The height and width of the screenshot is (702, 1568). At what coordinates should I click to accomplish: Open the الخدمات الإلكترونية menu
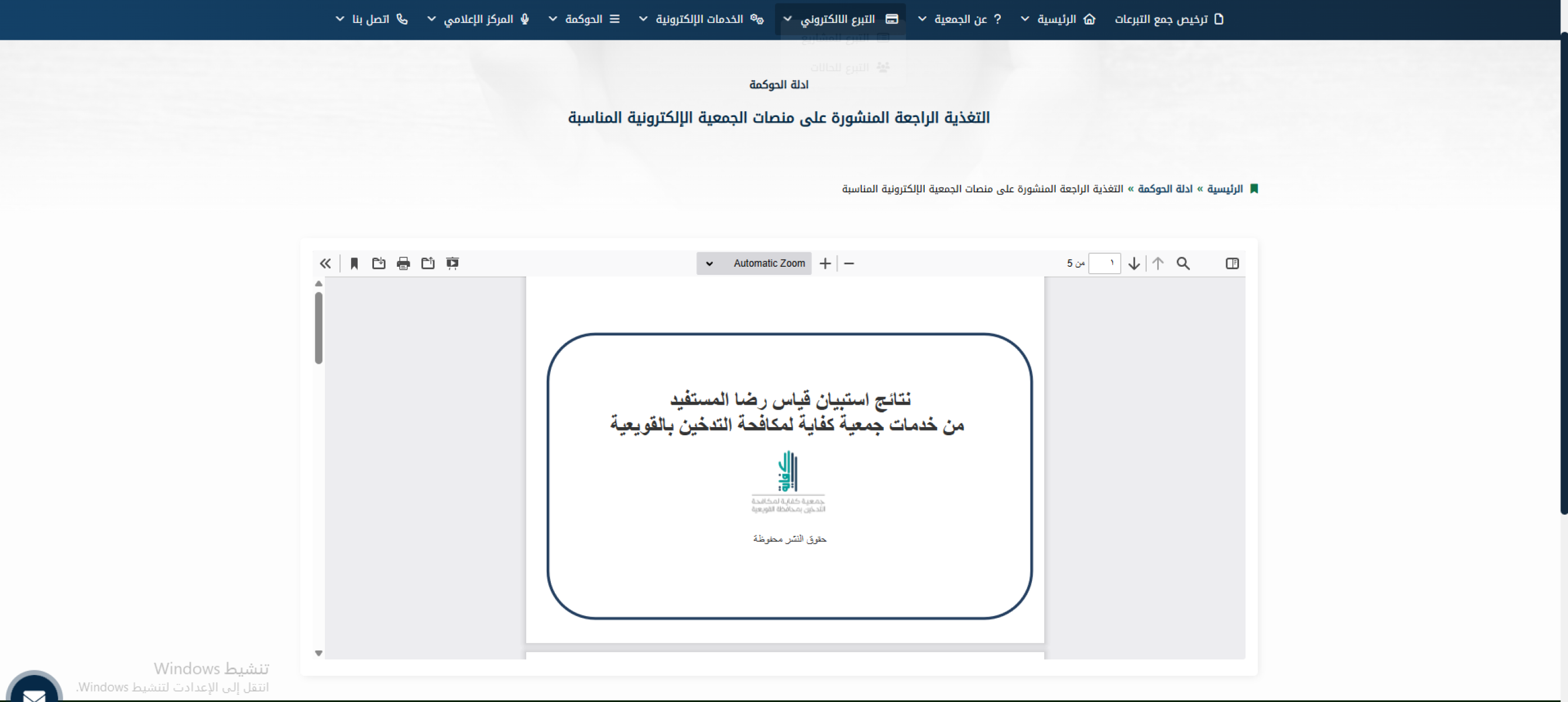700,19
